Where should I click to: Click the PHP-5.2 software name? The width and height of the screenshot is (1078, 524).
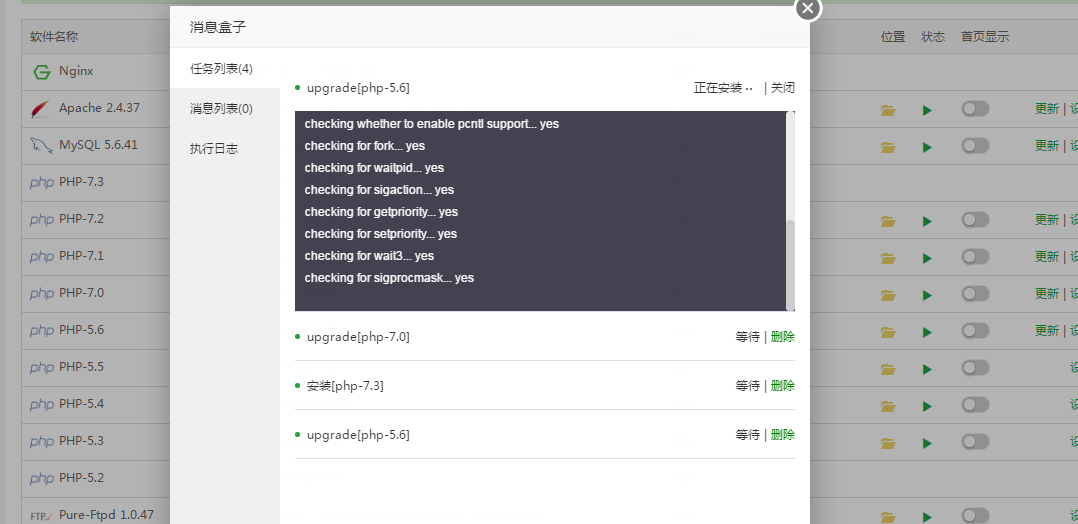coord(81,478)
